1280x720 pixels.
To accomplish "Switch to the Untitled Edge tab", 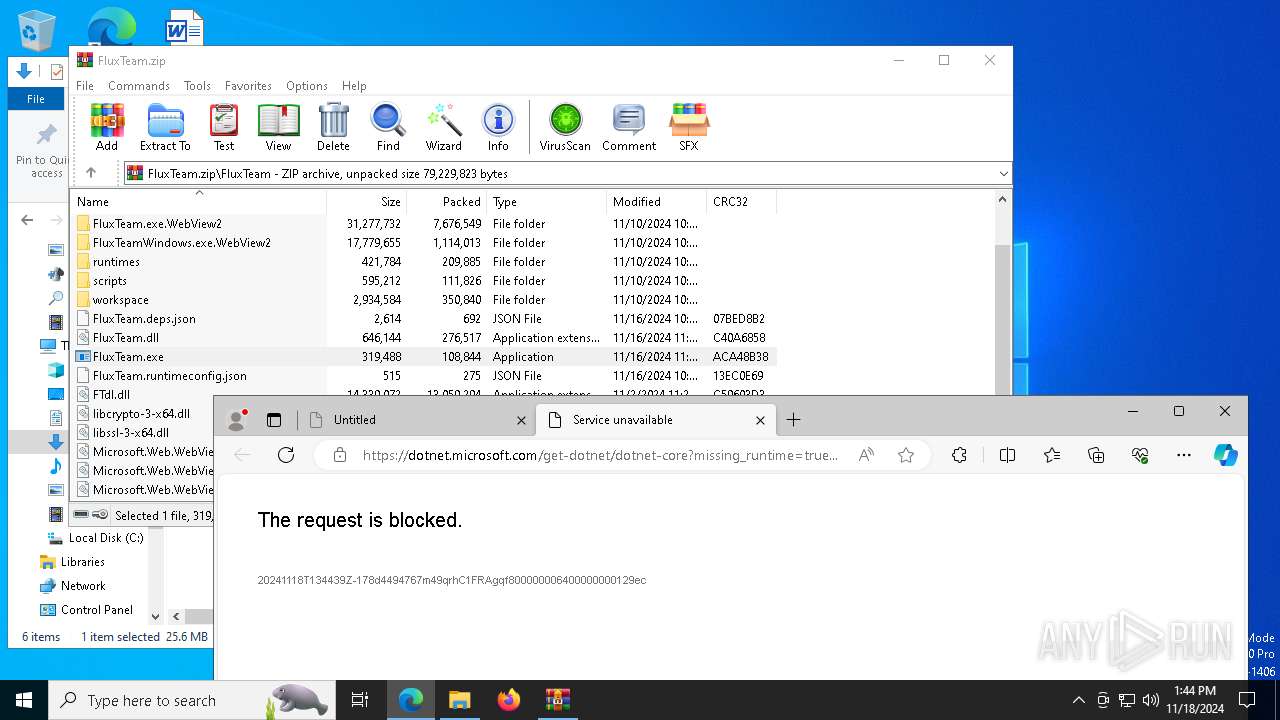I will point(417,420).
